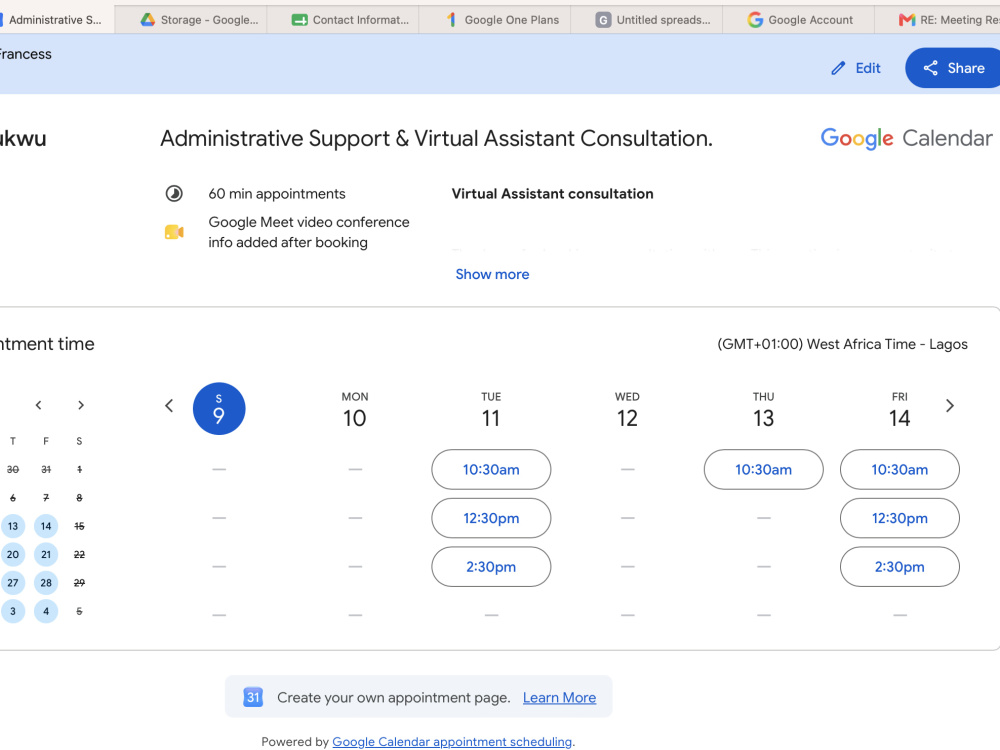The height and width of the screenshot is (750, 1000).
Task: Select date 21 in mini calendar
Action: pos(46,554)
